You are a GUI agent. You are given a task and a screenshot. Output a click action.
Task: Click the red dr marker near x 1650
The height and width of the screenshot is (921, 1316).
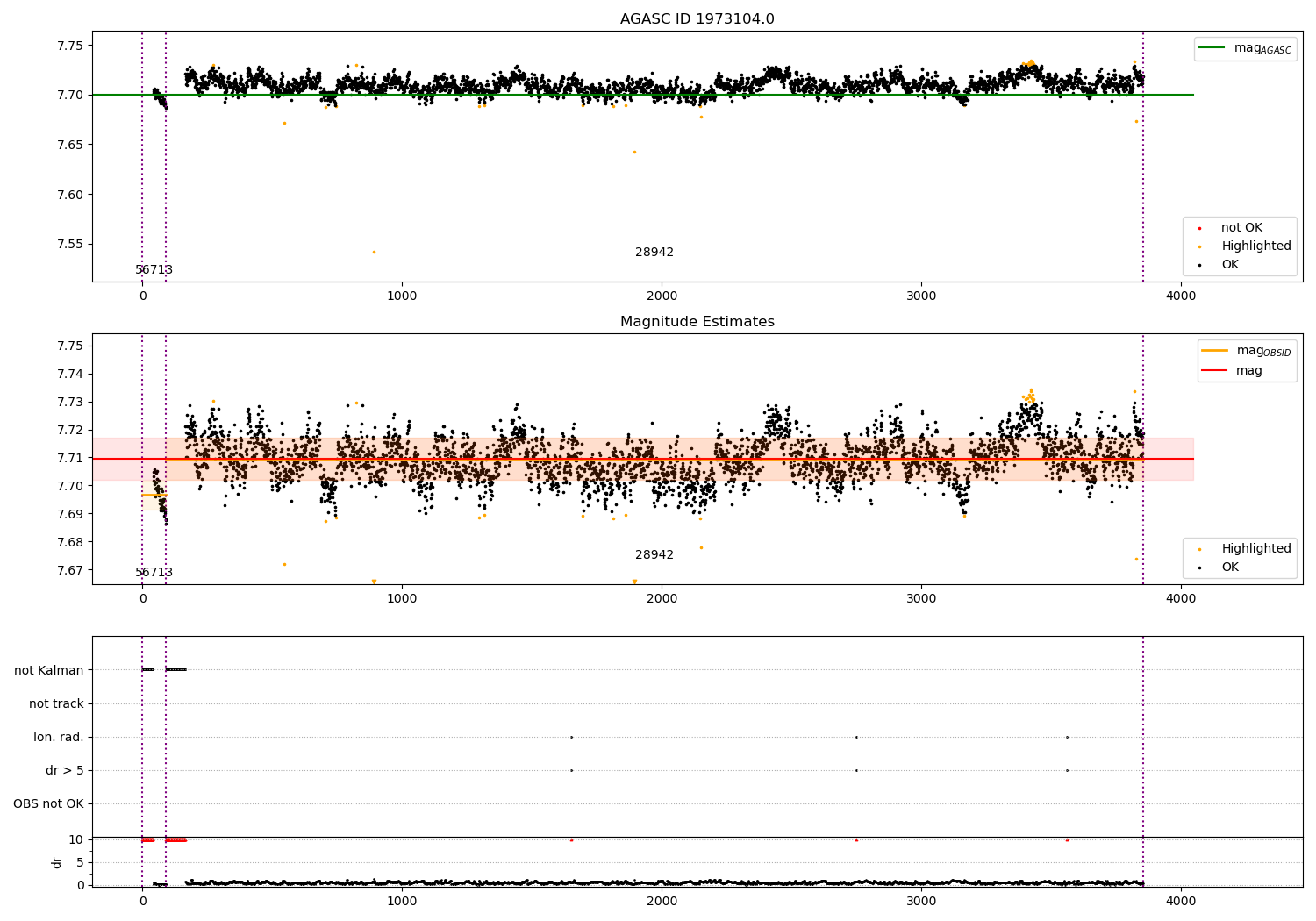point(571,839)
